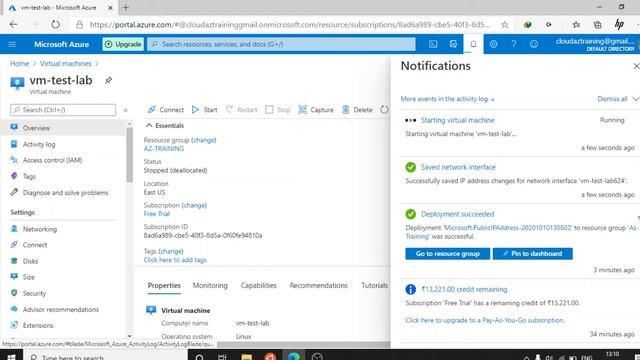
Task: Click the Tags change link
Action: tap(171, 251)
